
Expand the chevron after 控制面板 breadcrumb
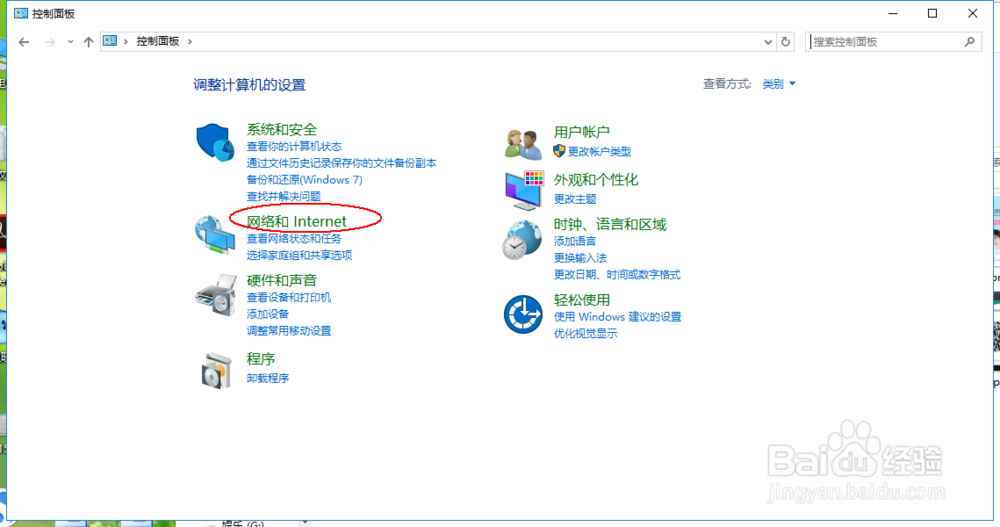click(189, 41)
